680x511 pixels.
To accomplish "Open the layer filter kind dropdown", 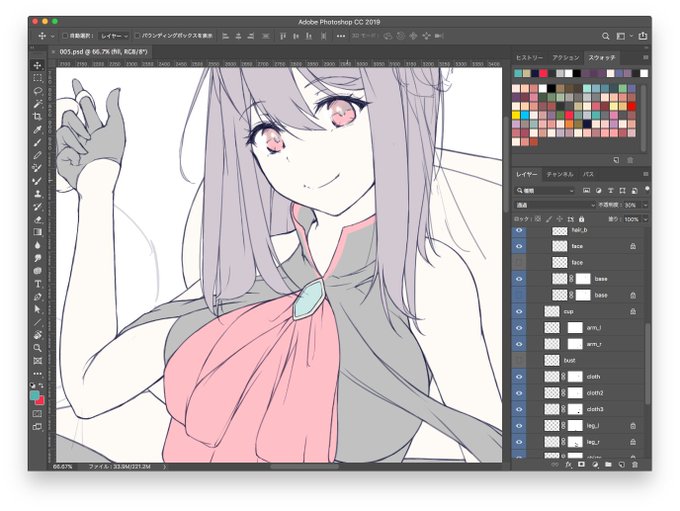I will coord(545,190).
